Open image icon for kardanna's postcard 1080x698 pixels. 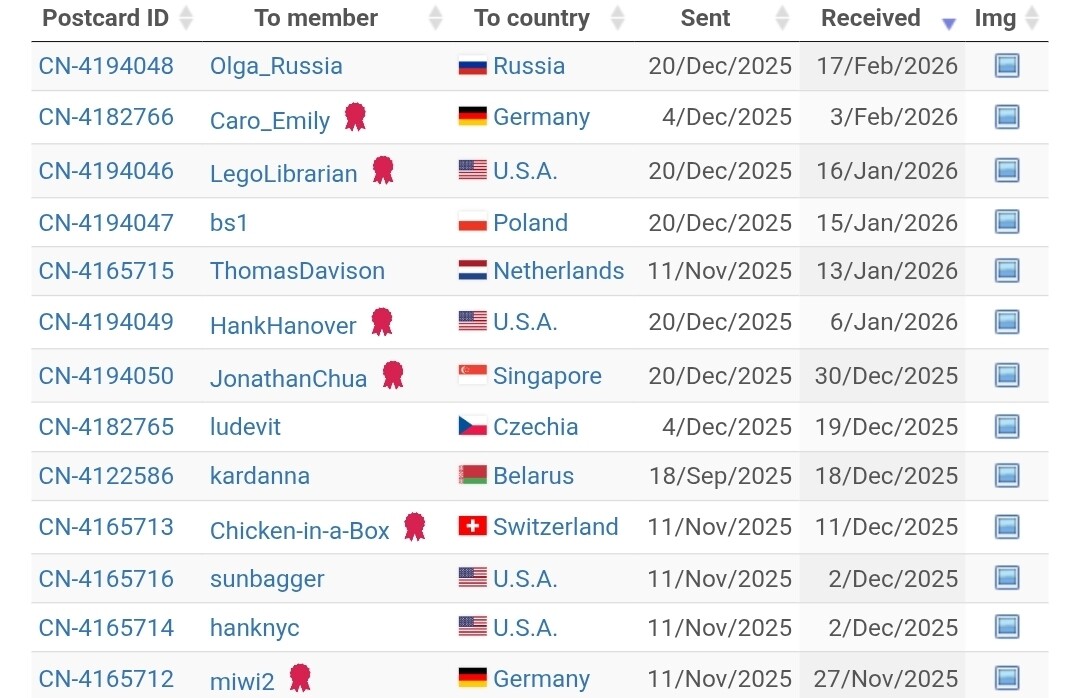pos(1007,475)
